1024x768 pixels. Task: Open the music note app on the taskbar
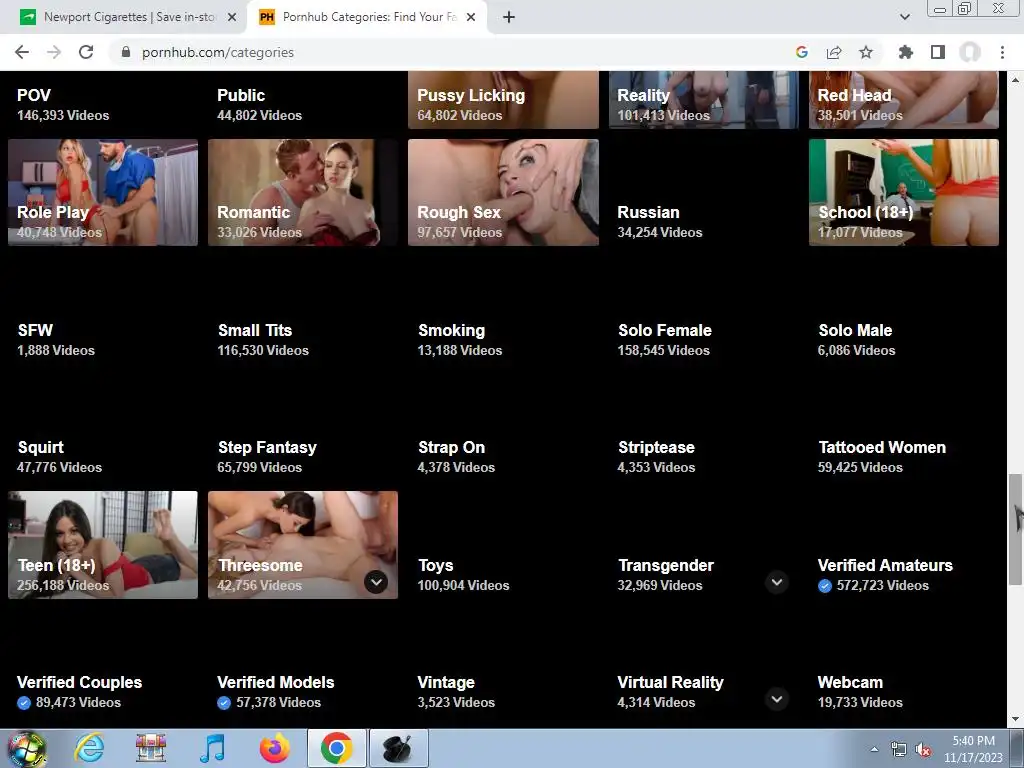[212, 748]
